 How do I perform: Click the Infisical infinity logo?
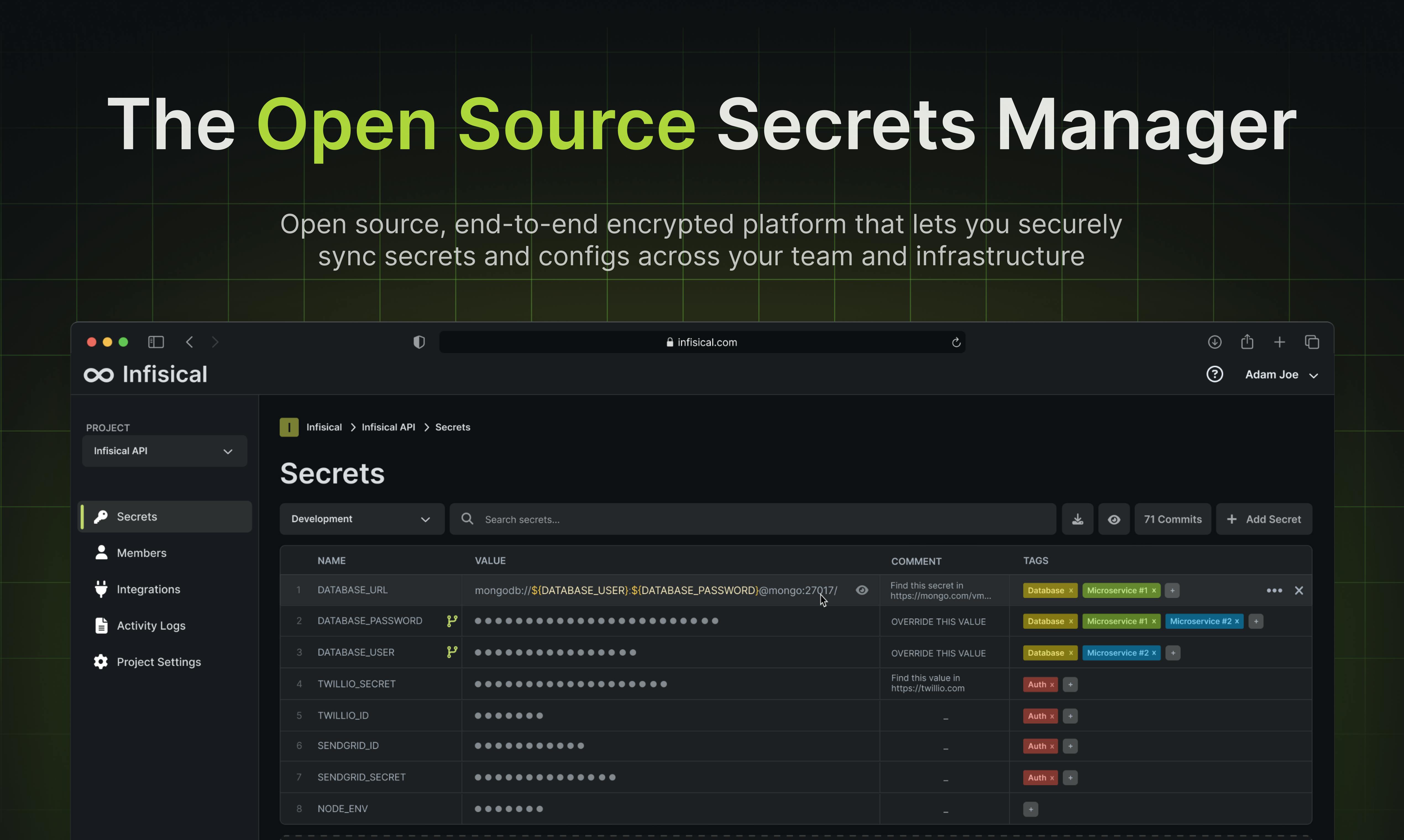[98, 375]
